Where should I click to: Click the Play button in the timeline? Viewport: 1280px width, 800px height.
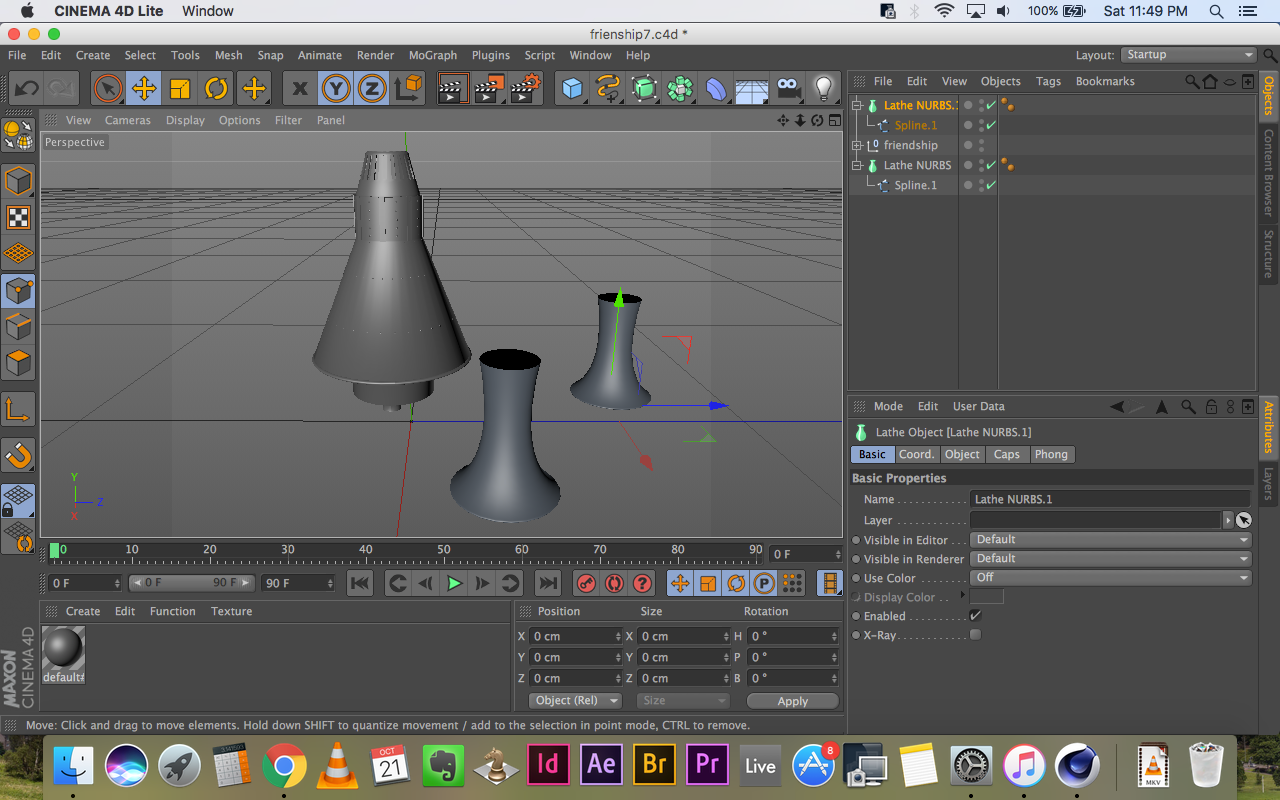pyautogui.click(x=454, y=582)
